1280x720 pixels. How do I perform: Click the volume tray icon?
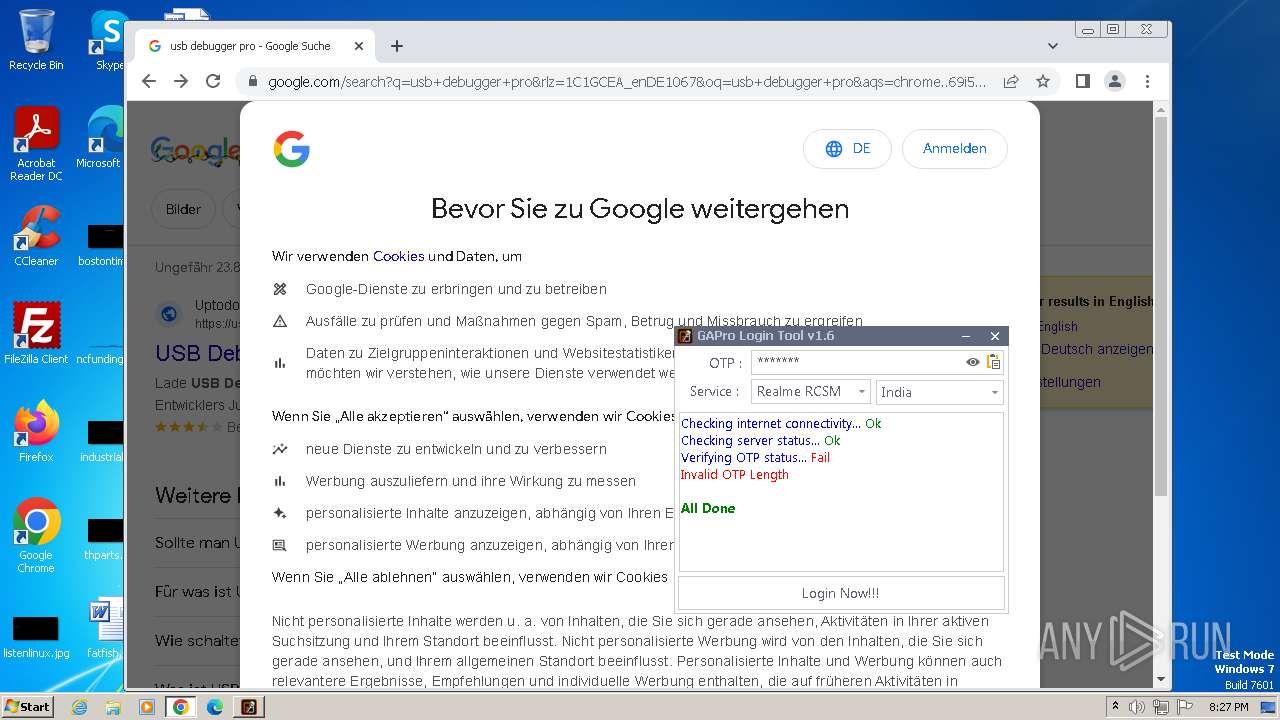(1137, 707)
